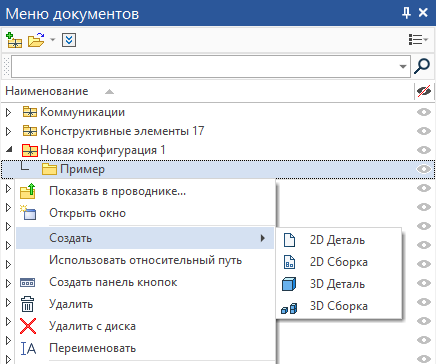436x364 pixels.
Task: Click the 3D Деталь blue cube icon
Action: click(289, 284)
